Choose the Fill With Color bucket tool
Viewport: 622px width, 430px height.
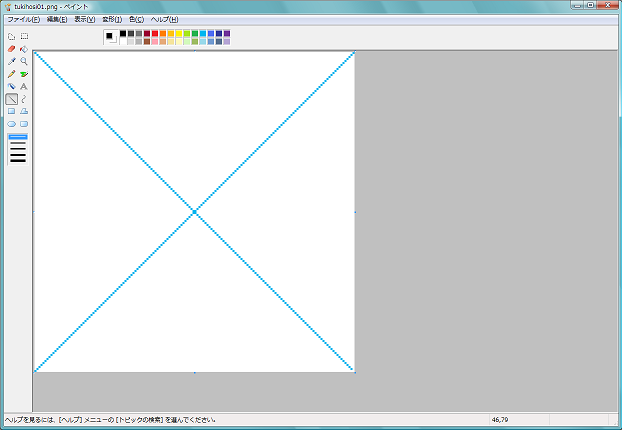click(x=24, y=49)
